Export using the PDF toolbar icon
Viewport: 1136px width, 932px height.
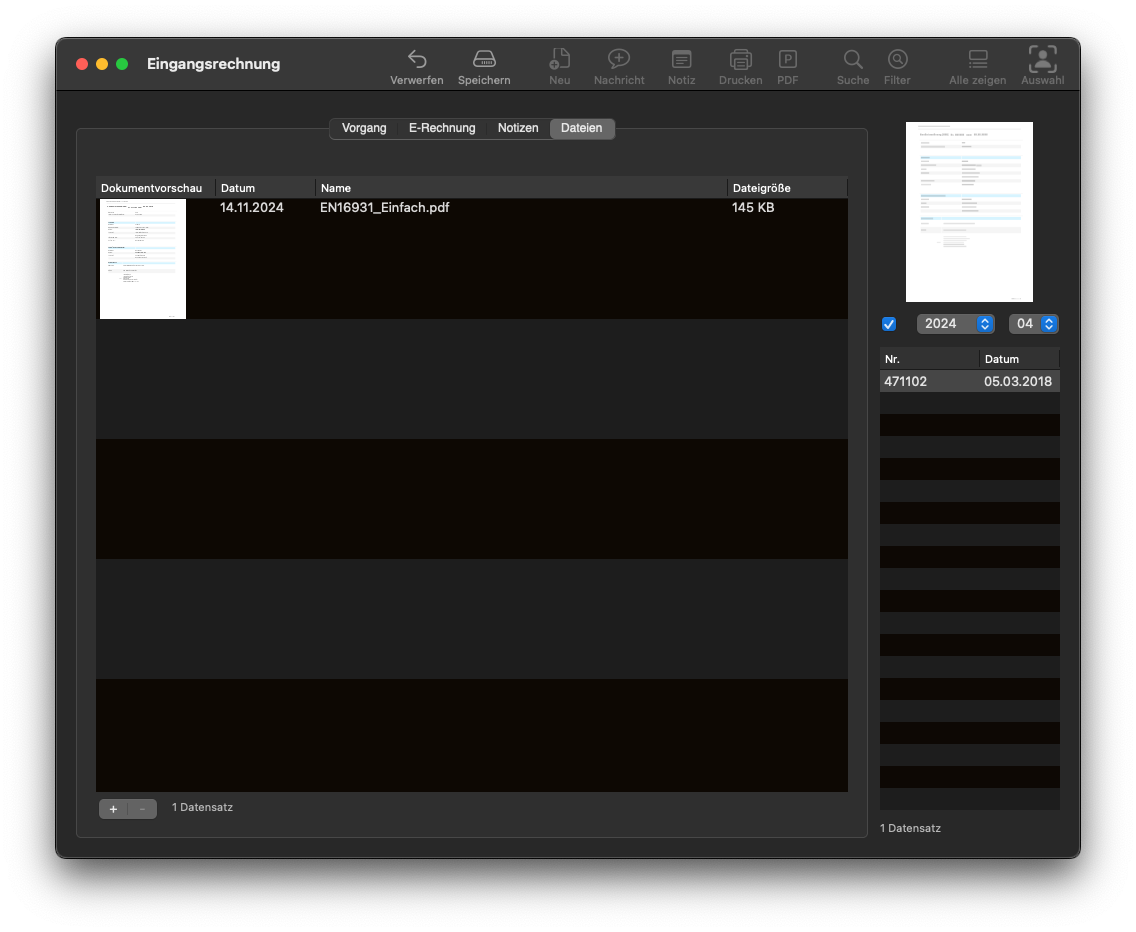pyautogui.click(x=788, y=59)
